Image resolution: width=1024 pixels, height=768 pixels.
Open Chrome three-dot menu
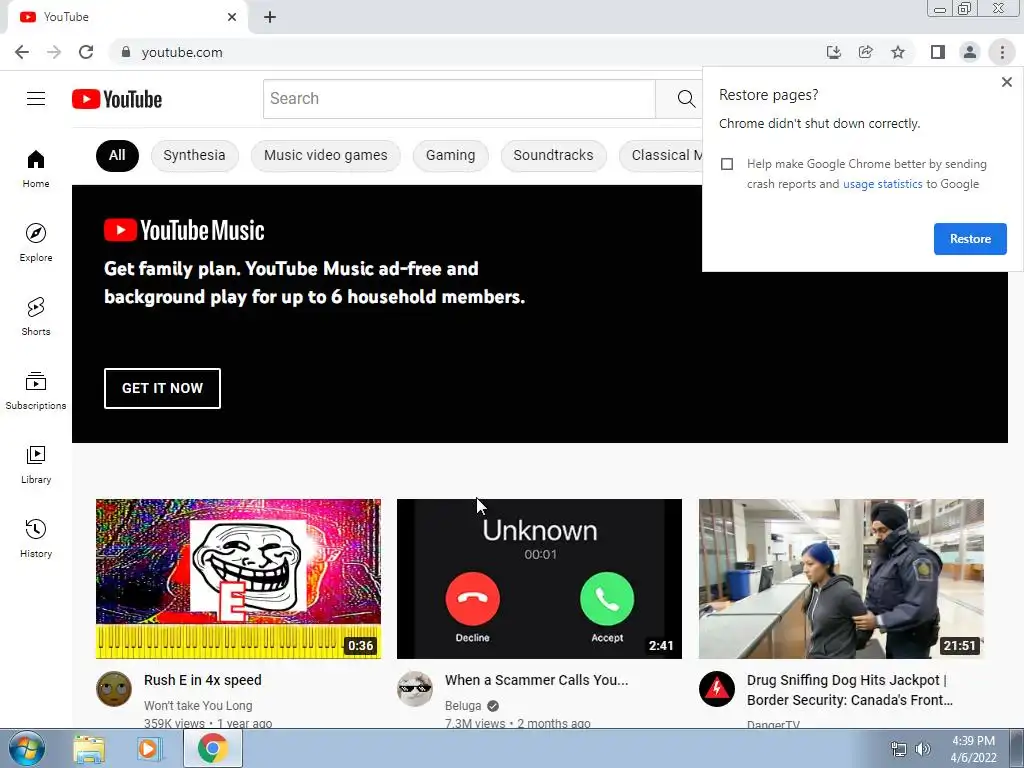tap(1002, 52)
